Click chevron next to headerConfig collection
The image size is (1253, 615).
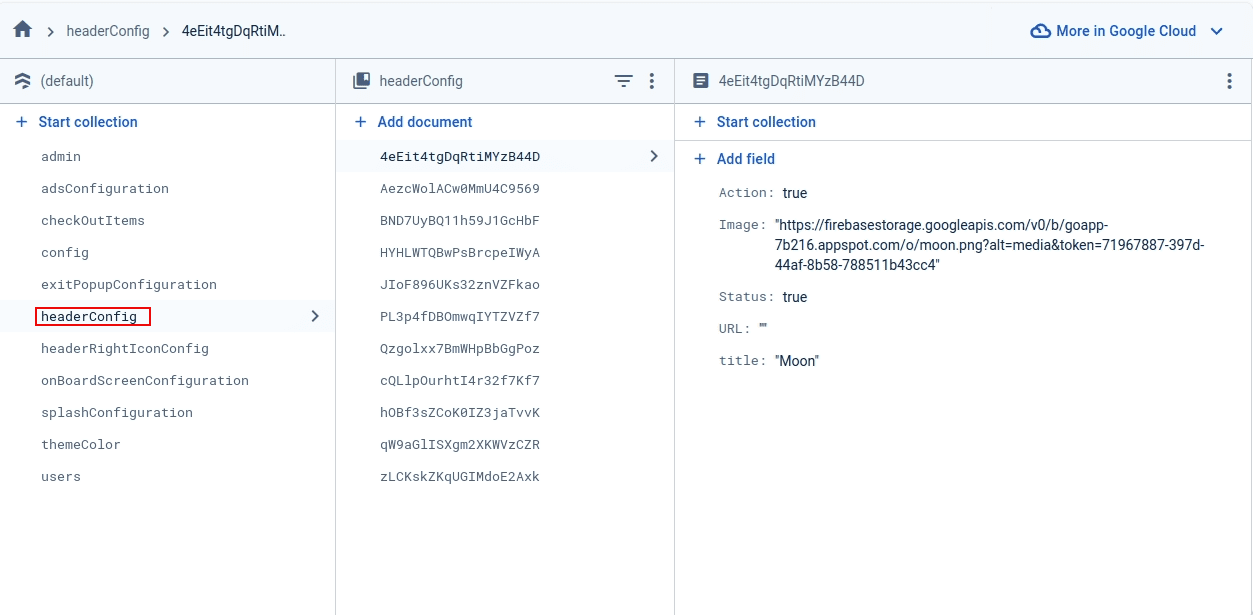click(x=315, y=316)
